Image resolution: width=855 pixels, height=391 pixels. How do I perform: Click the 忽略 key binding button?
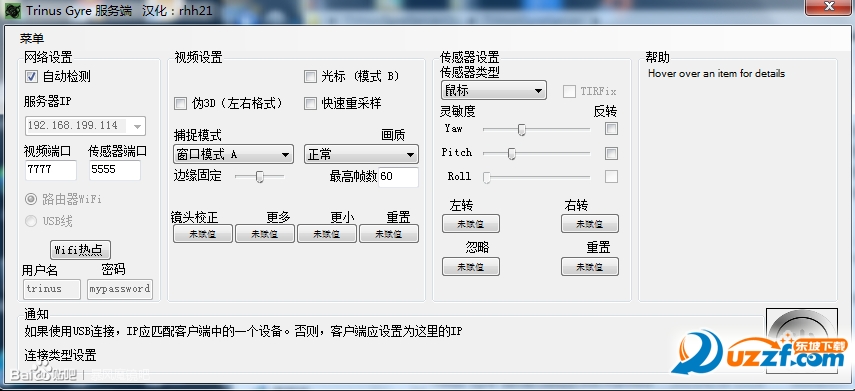point(471,267)
